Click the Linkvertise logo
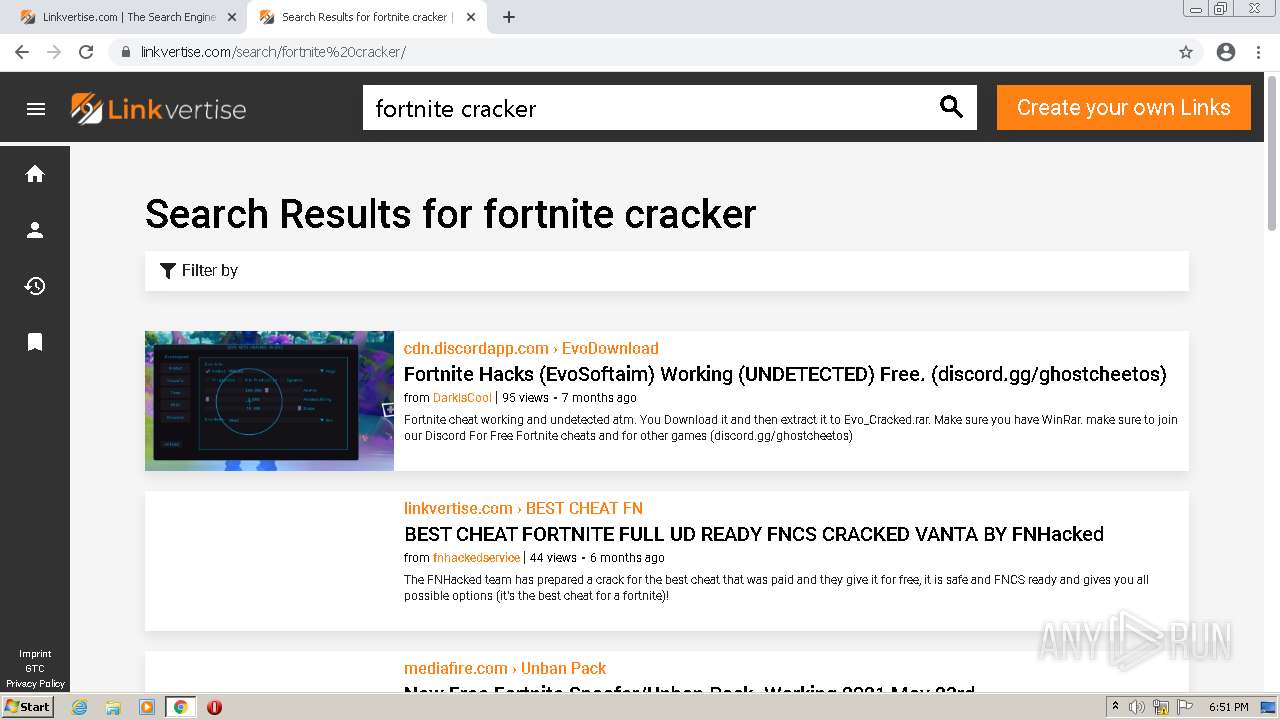This screenshot has width=1280, height=720. coord(159,109)
